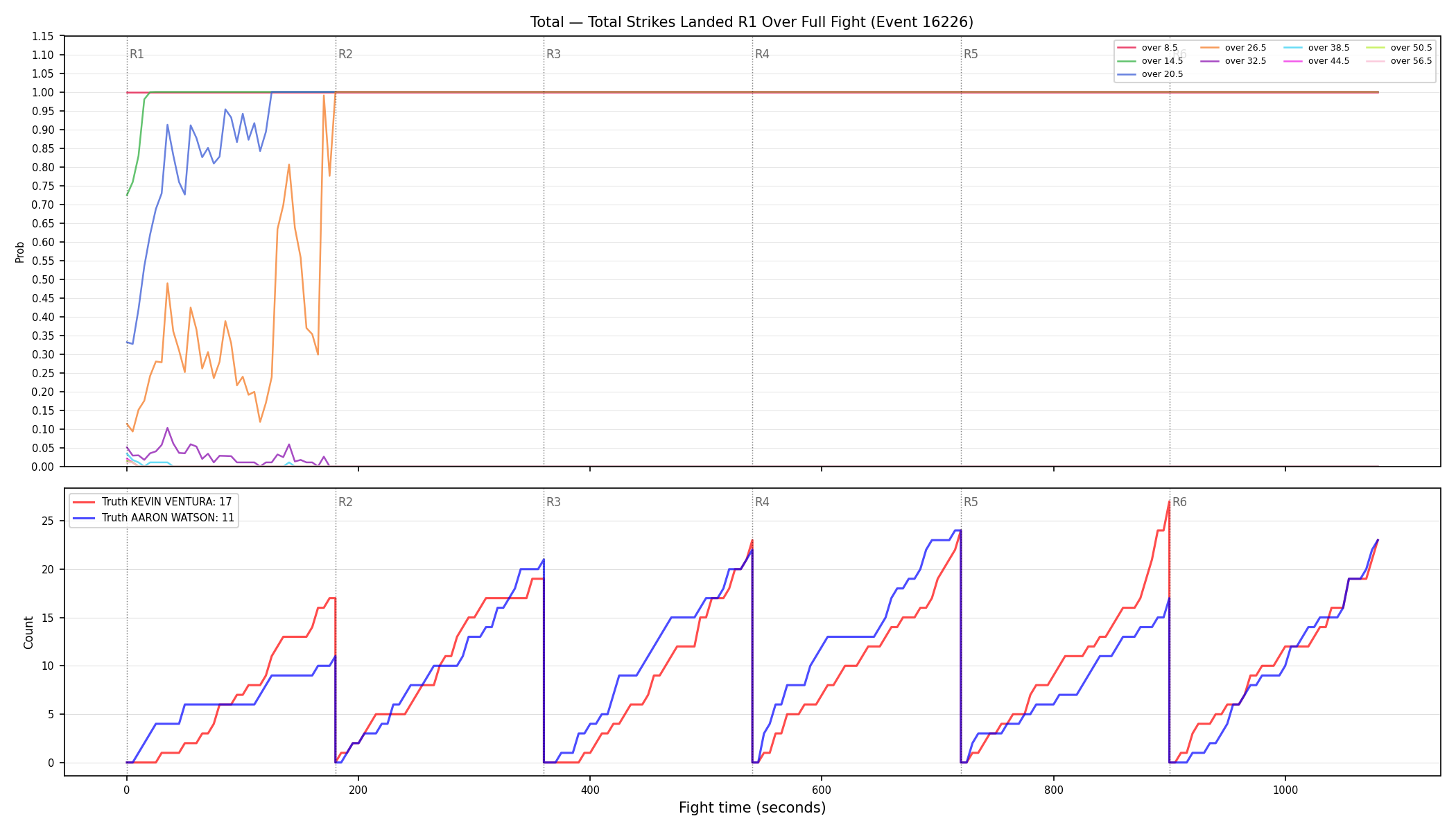Click the R1 round label in top chart
The height and width of the screenshot is (832, 1456).
137,54
